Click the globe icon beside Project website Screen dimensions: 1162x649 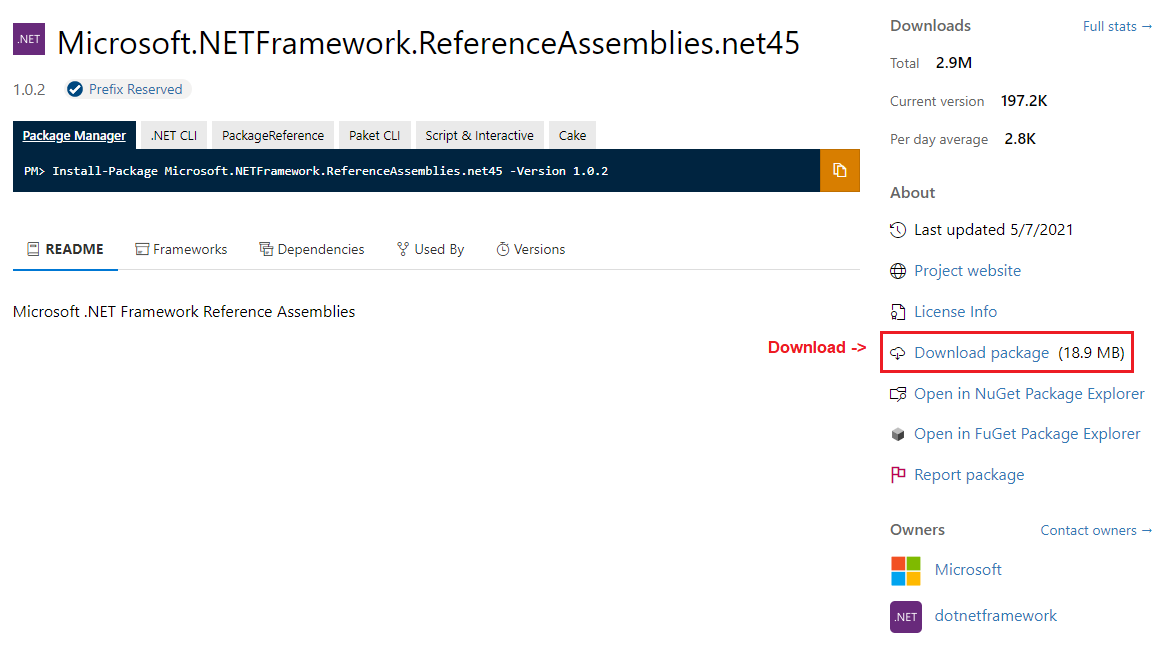coord(898,271)
